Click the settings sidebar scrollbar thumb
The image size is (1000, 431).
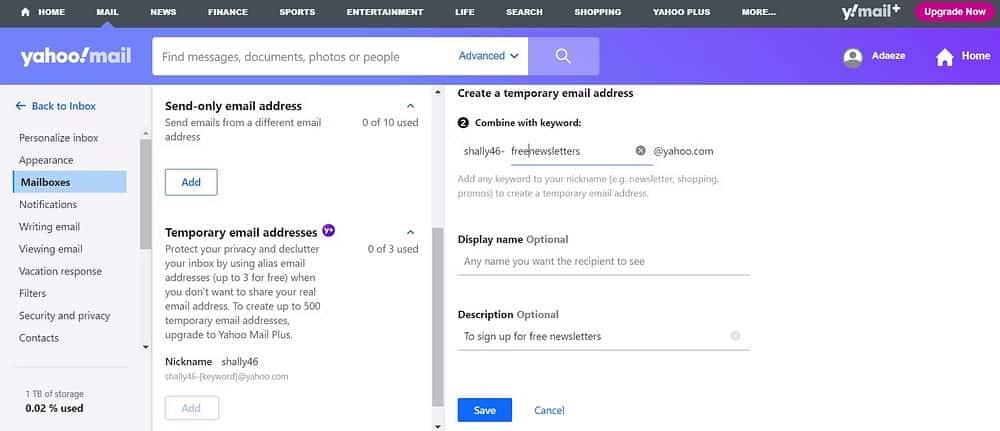[x=145, y=194]
